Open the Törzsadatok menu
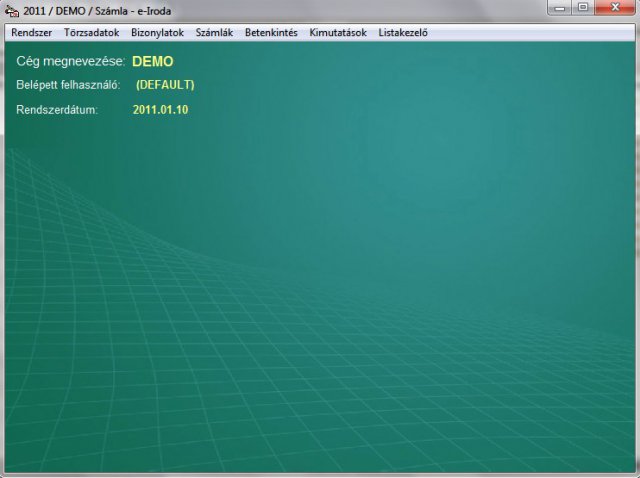 pos(92,32)
